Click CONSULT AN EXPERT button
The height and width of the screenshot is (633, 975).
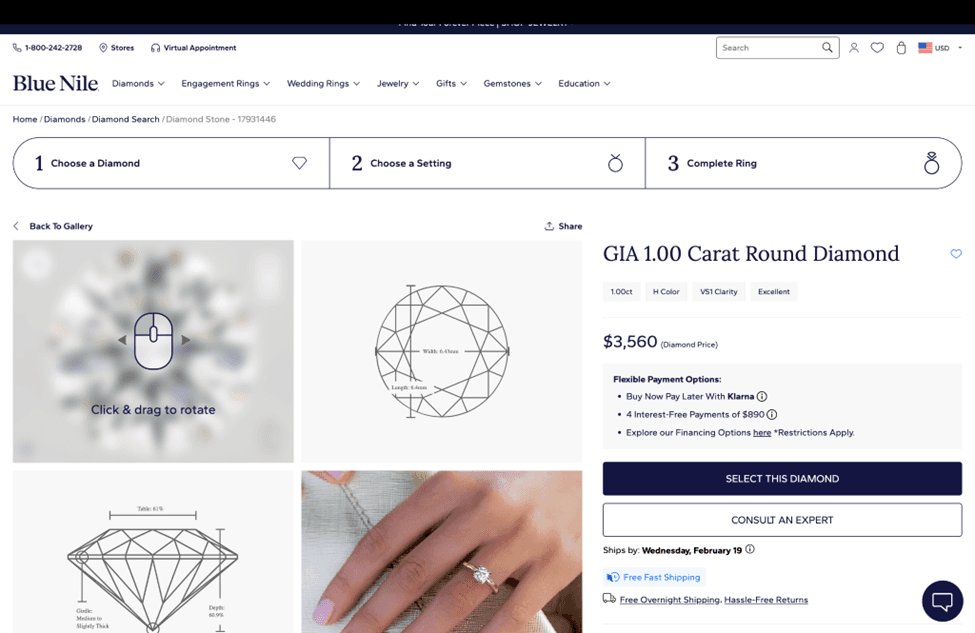click(x=782, y=520)
